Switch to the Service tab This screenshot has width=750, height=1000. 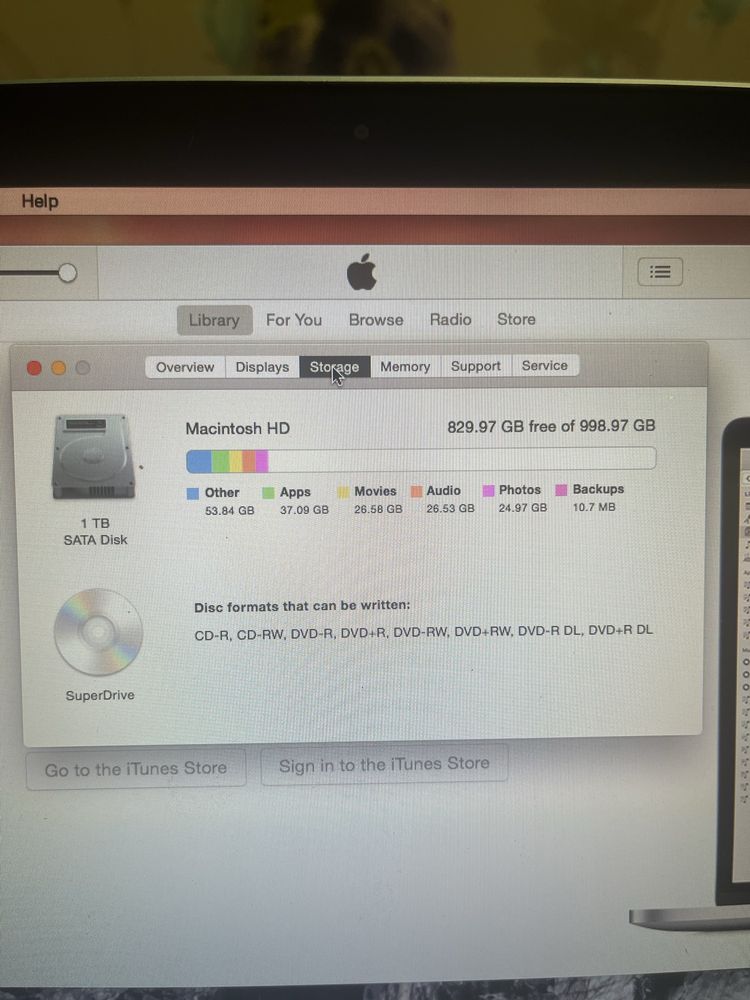coord(545,365)
